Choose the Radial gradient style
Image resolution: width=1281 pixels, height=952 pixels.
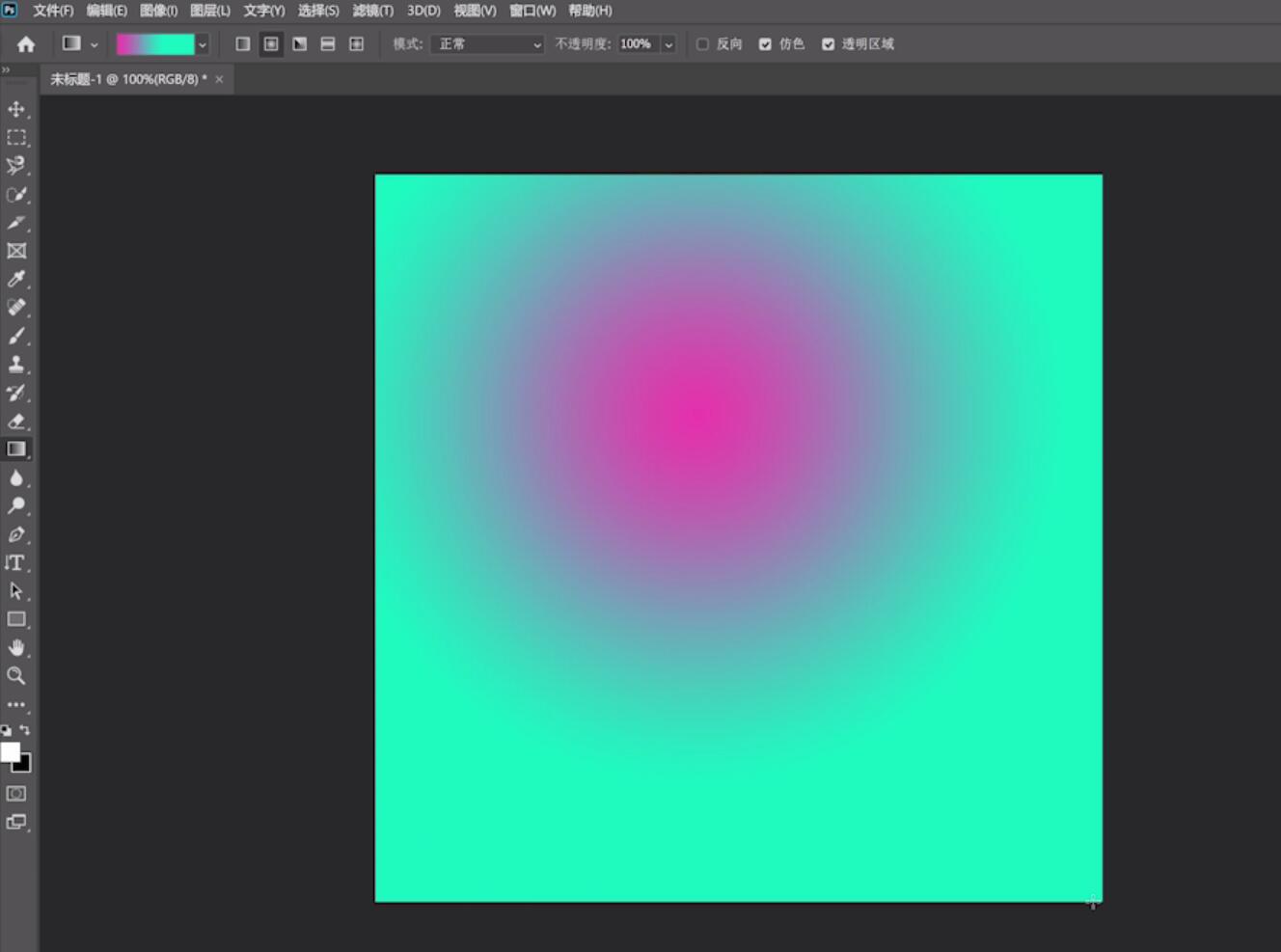(271, 44)
